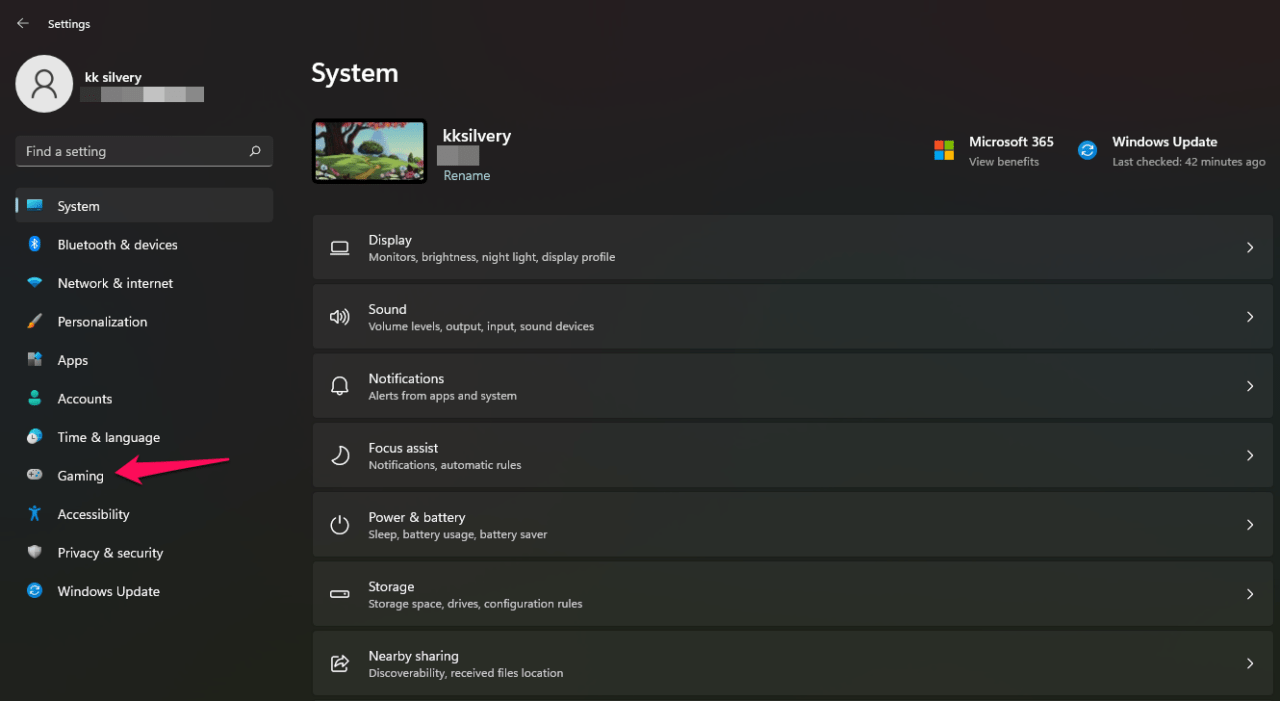Open Storage row chevron arrow
The image size is (1280, 701).
(1249, 594)
